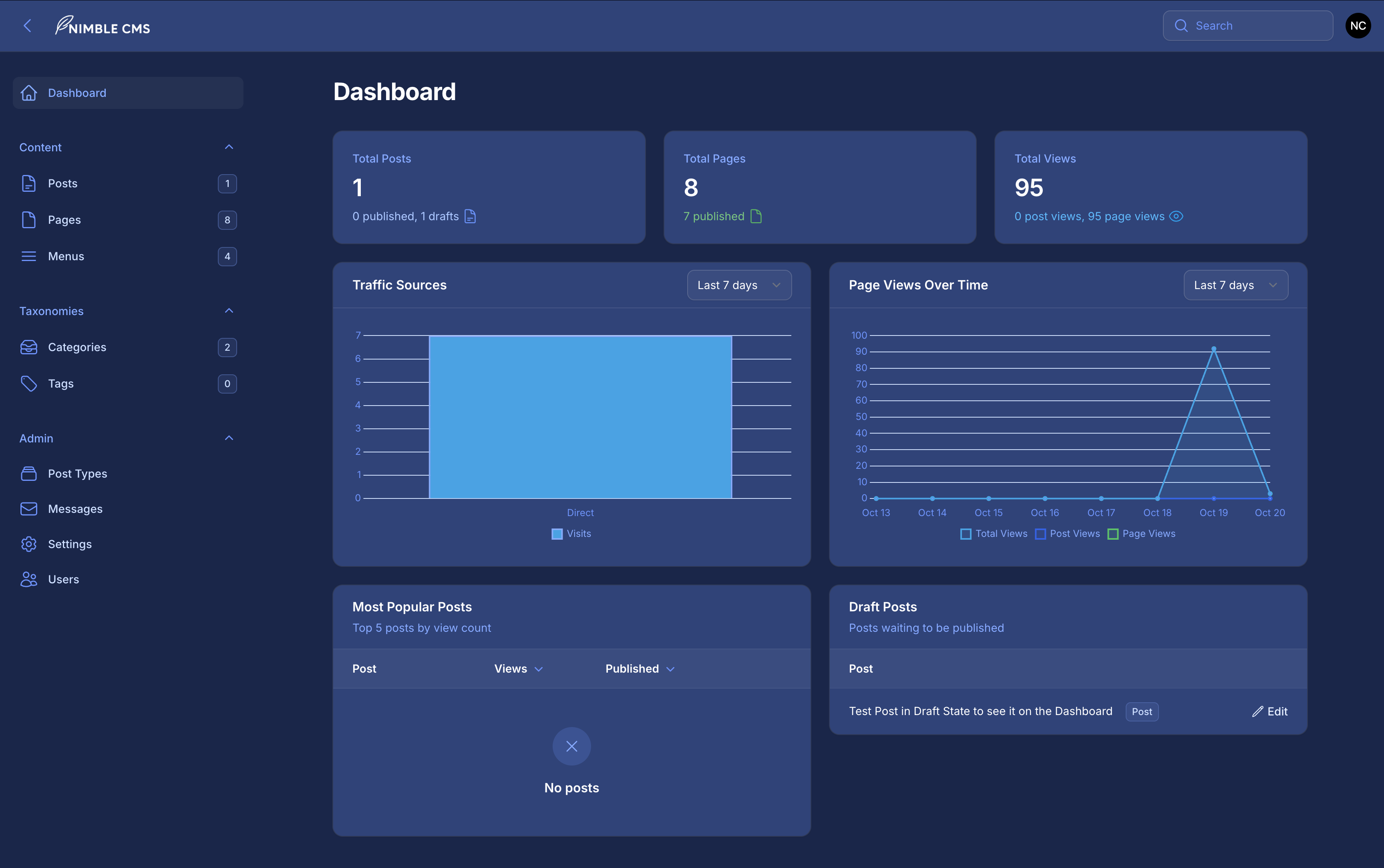Click the Settings gear icon in sidebar

[29, 544]
